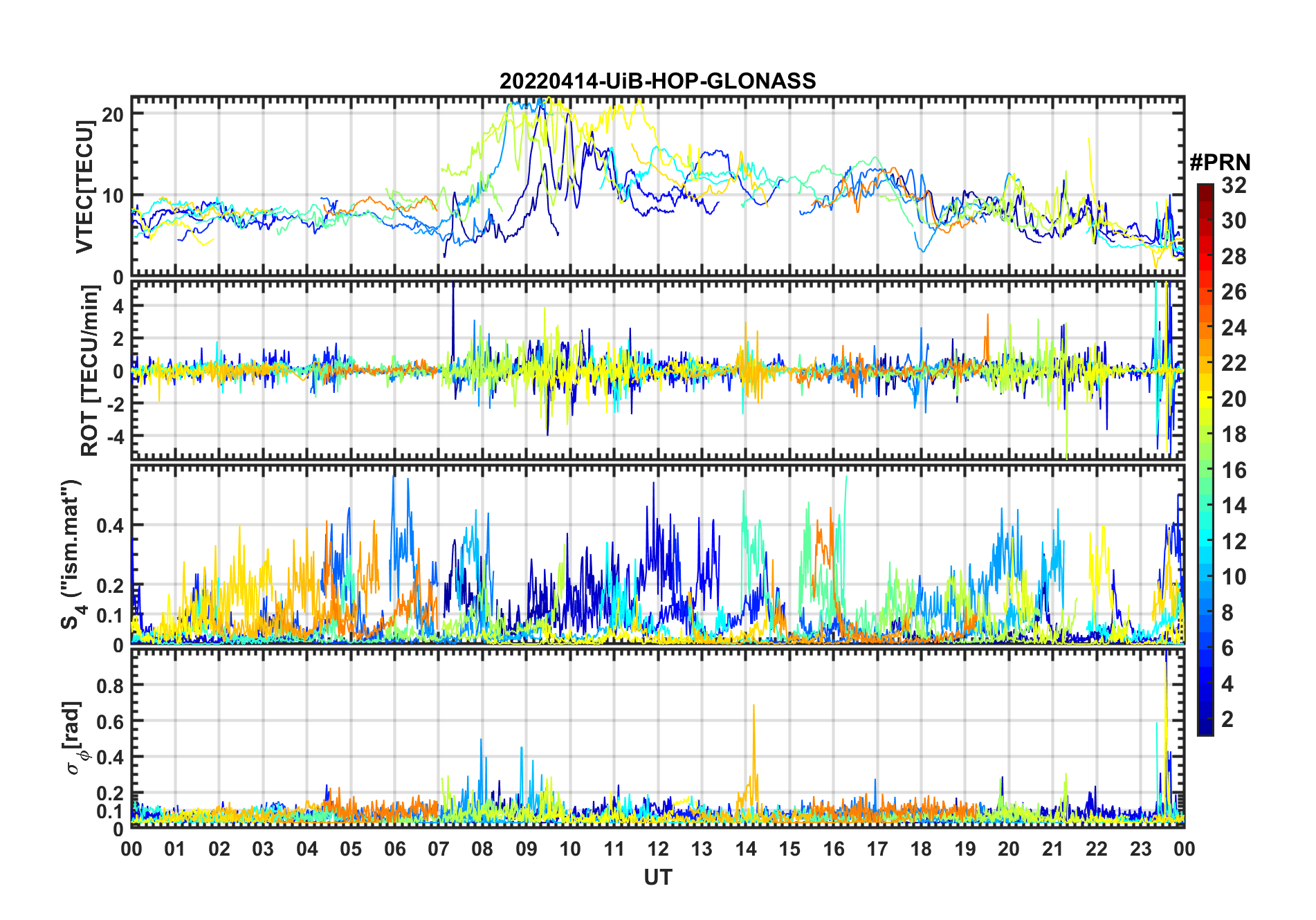Select the "ROT [TECU/min]" y-axis label
Viewport: 1316px width, 920px height.
[90, 371]
